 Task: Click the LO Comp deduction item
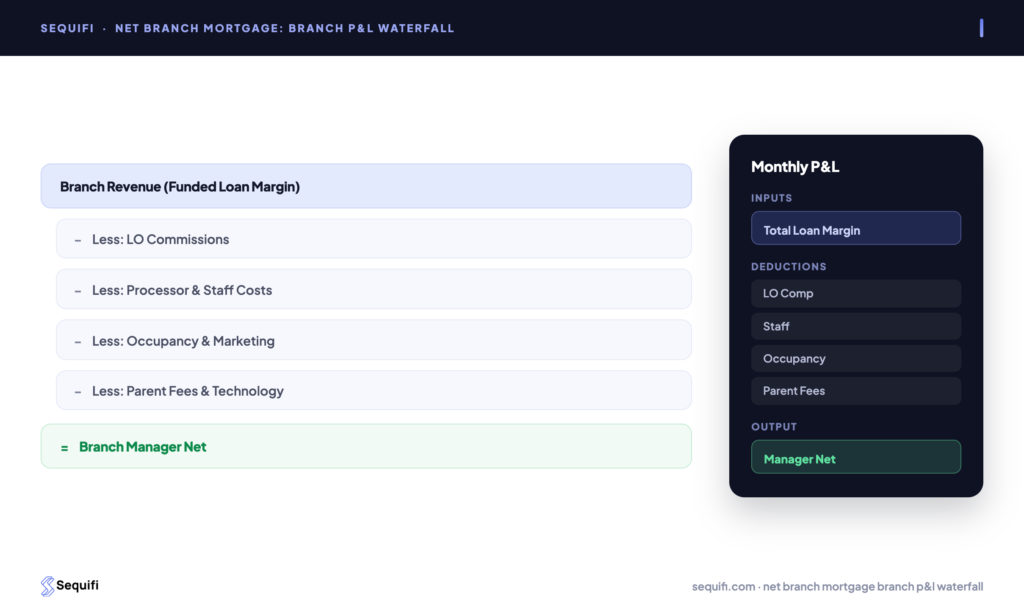(x=856, y=293)
